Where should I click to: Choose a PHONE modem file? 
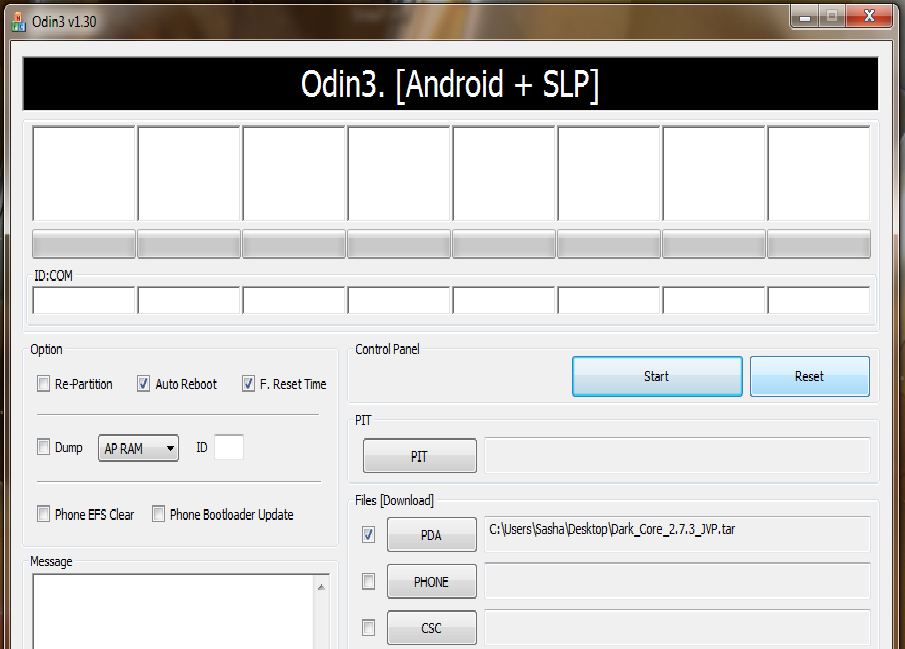click(x=432, y=581)
